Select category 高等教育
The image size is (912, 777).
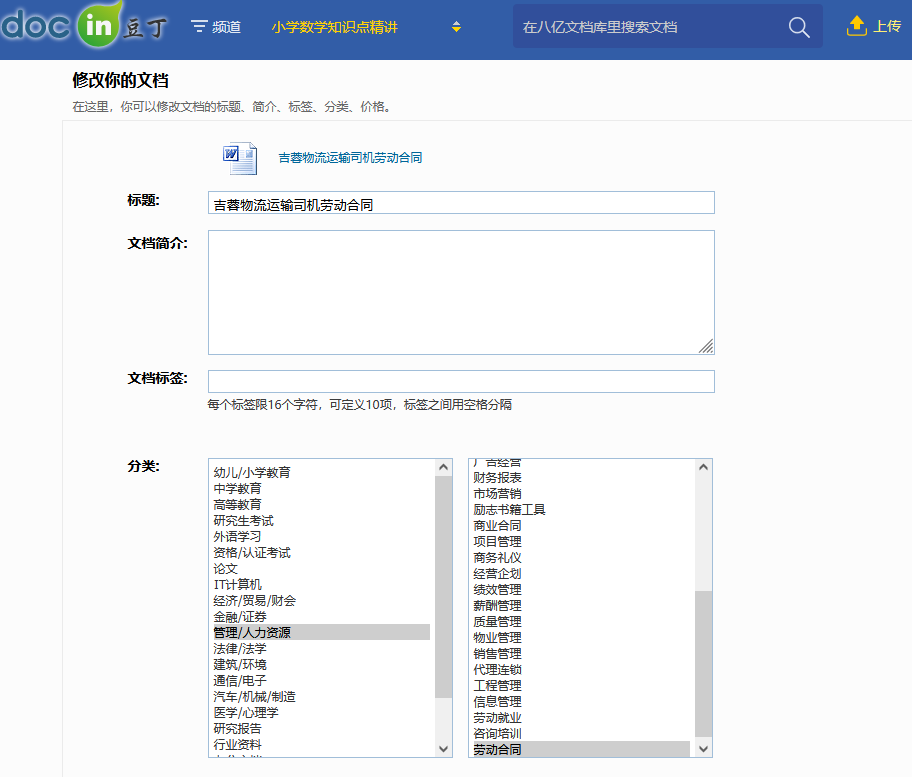click(322, 504)
